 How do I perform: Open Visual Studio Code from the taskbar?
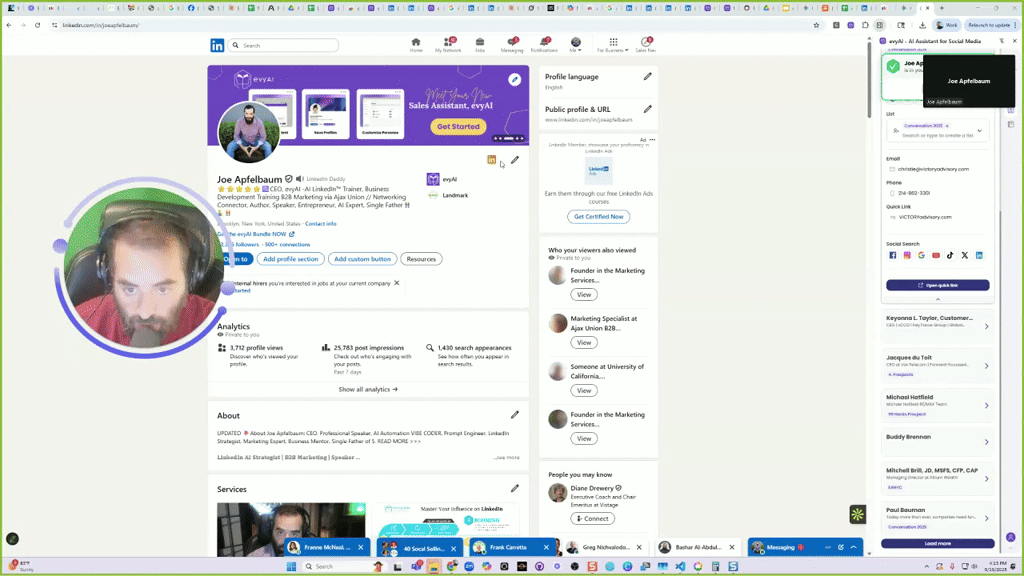tap(680, 566)
